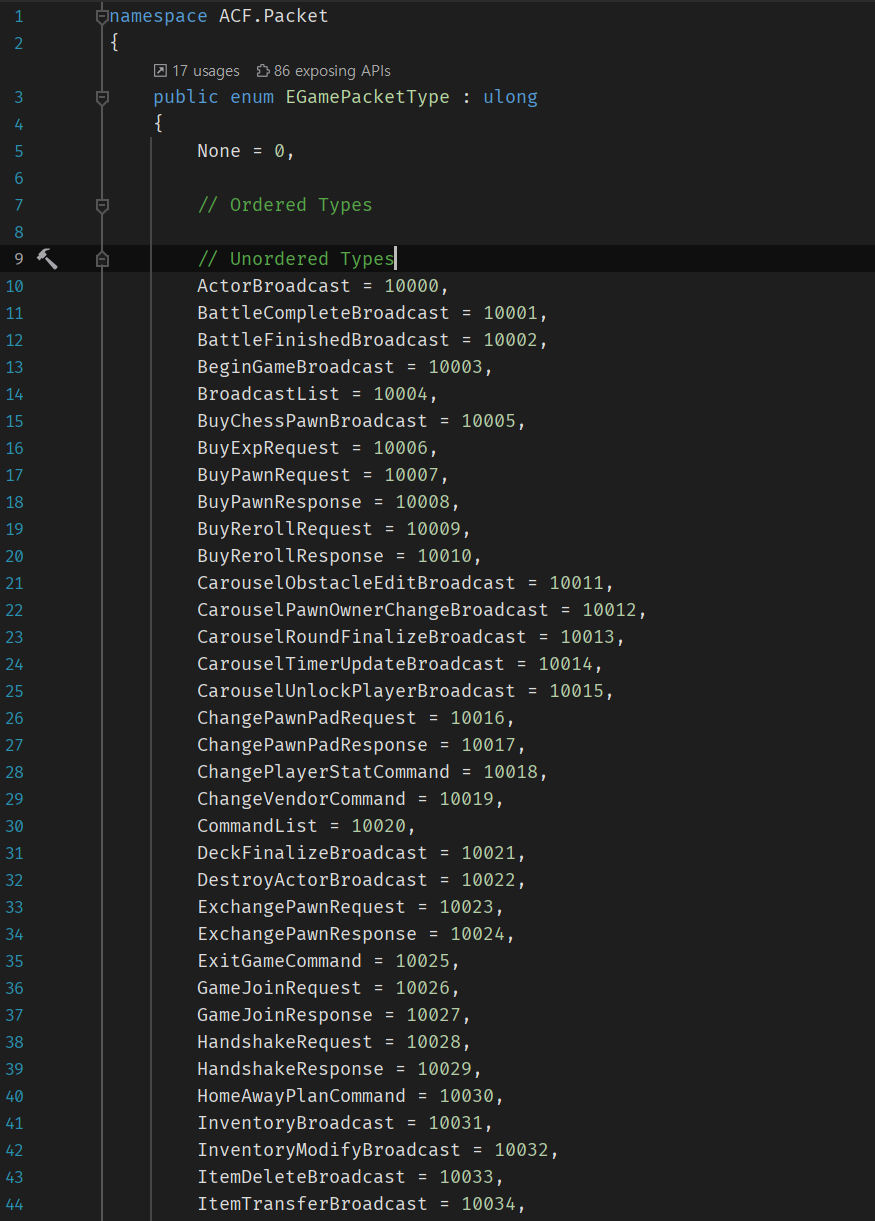Collapse the namespace ACF.Packet fold marker
The height and width of the screenshot is (1221, 875).
[x=101, y=16]
